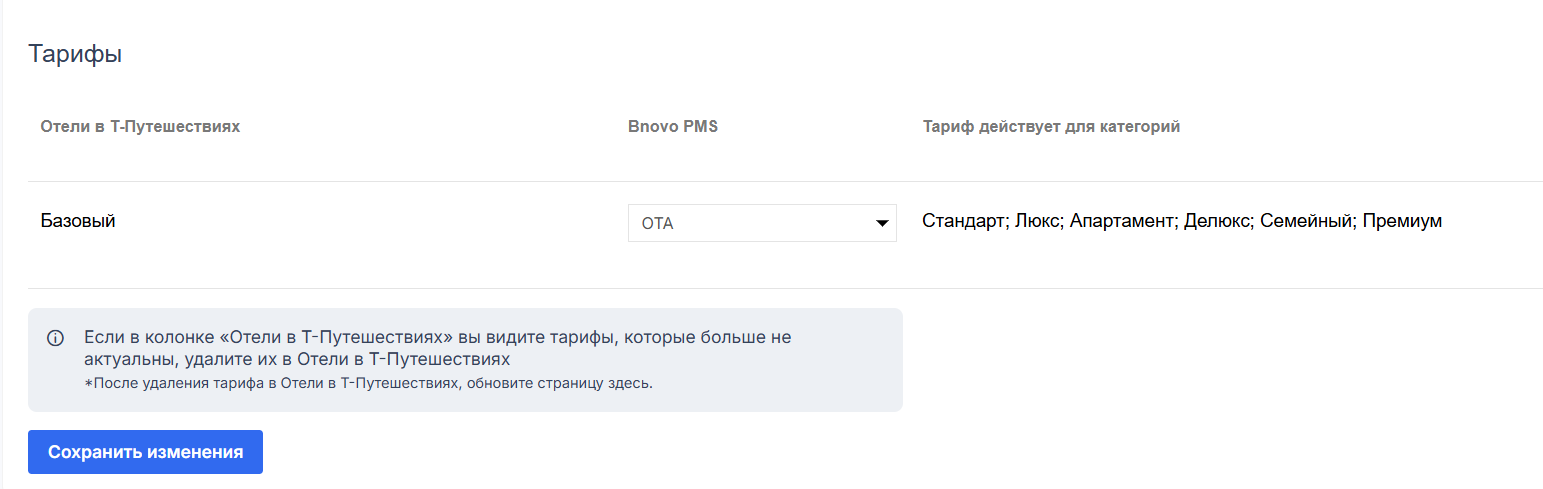Click the info icon in the notice
The image size is (1543, 489).
(56, 338)
